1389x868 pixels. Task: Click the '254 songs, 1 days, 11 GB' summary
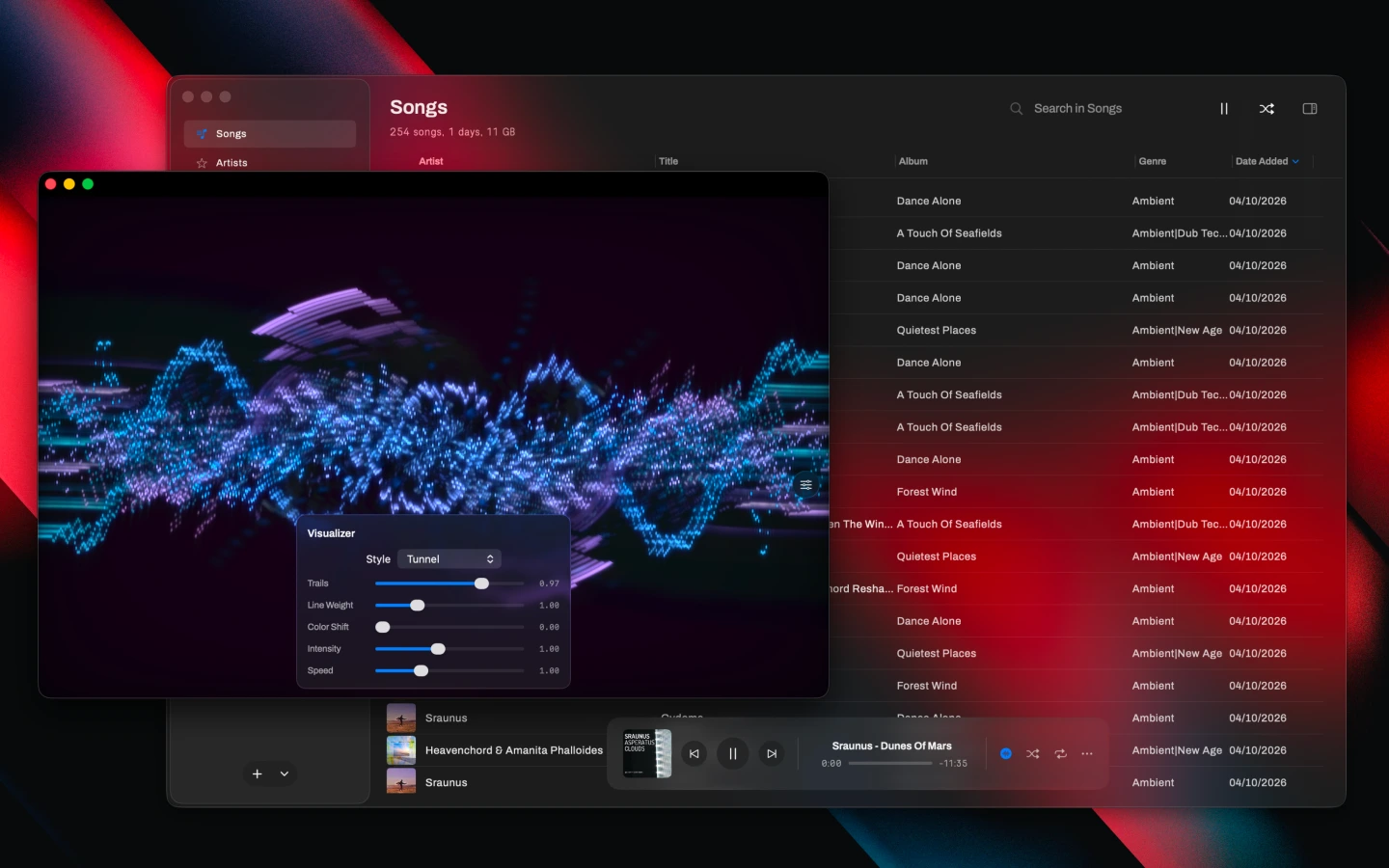452,132
